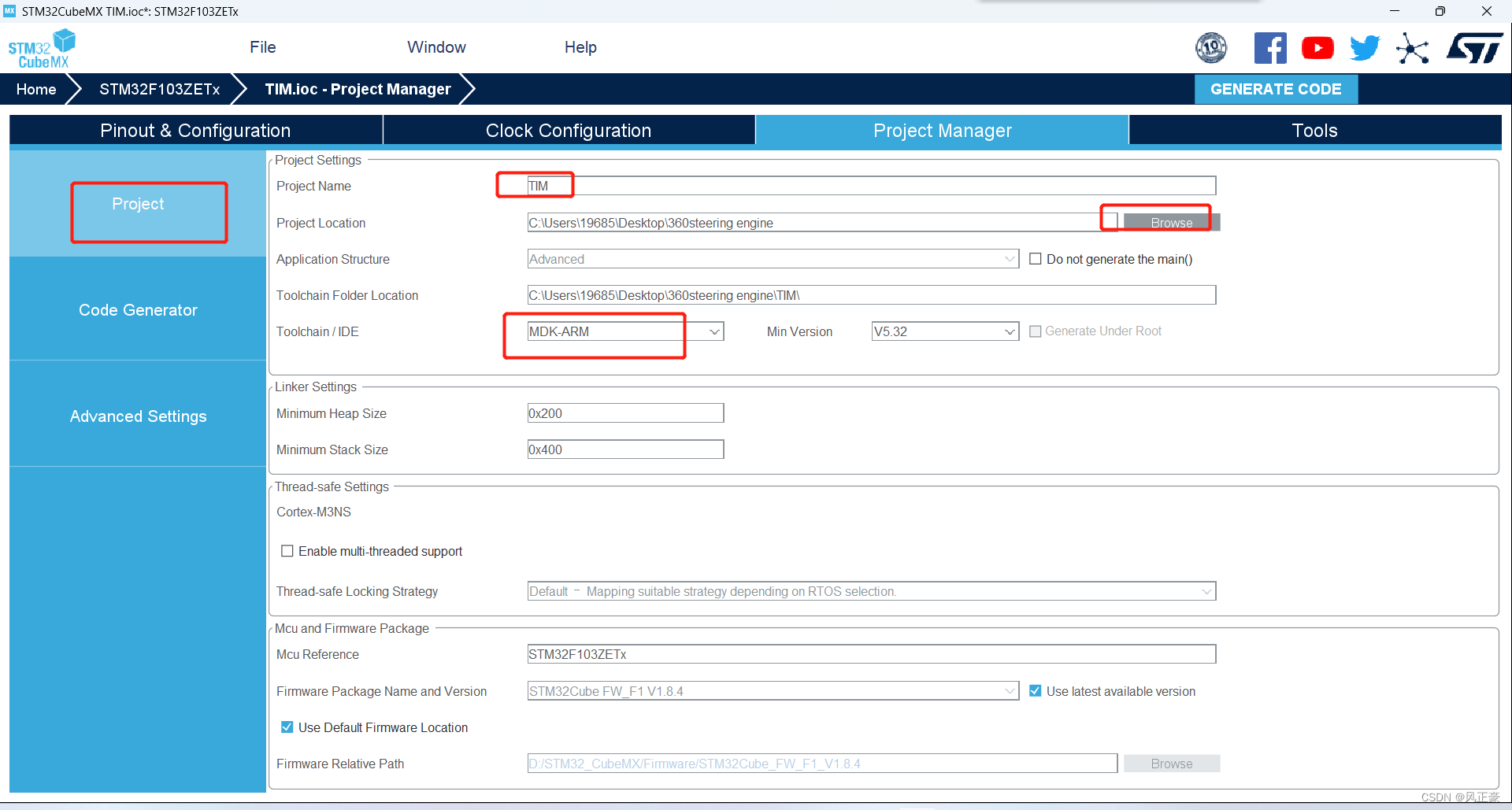Open the Min Version V5.32 dropdown
The width and height of the screenshot is (1512, 810).
945,331
